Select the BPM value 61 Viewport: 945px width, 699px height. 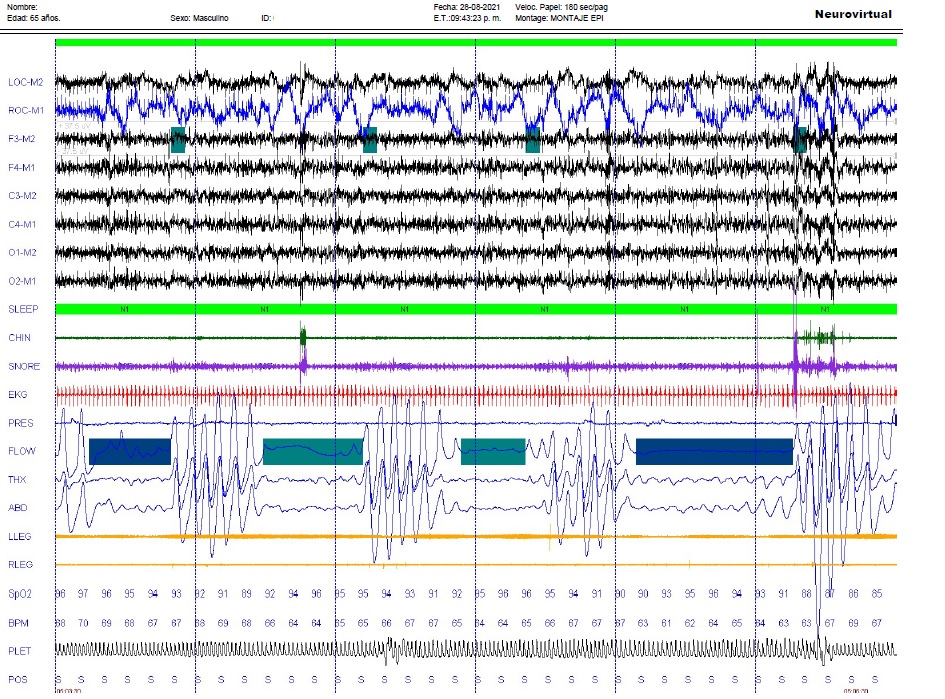666,623
